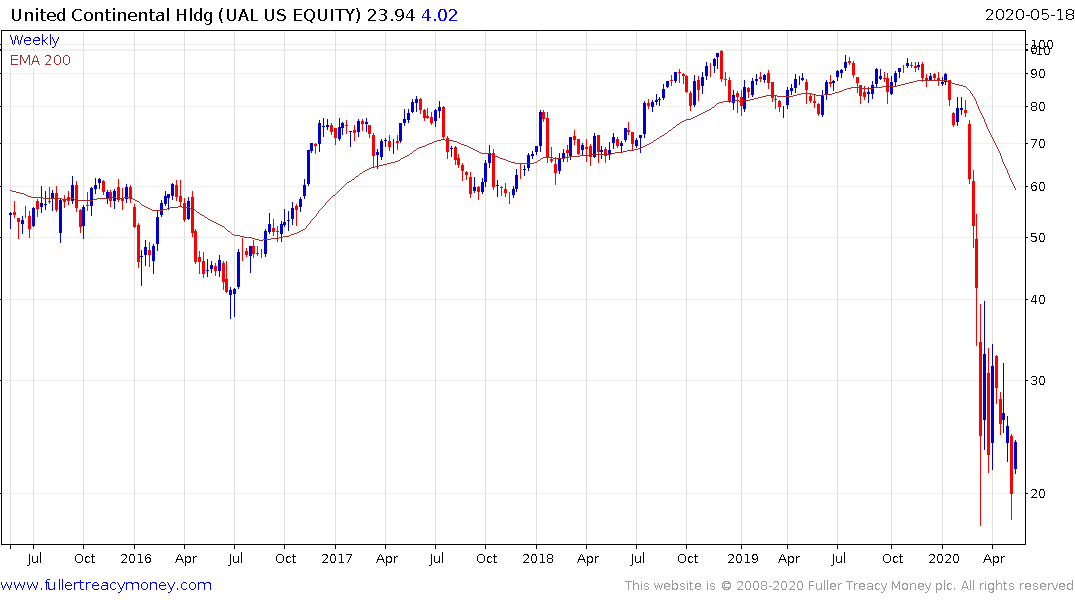Click the 2016 x-axis label
The image size is (1075, 600).
136,558
